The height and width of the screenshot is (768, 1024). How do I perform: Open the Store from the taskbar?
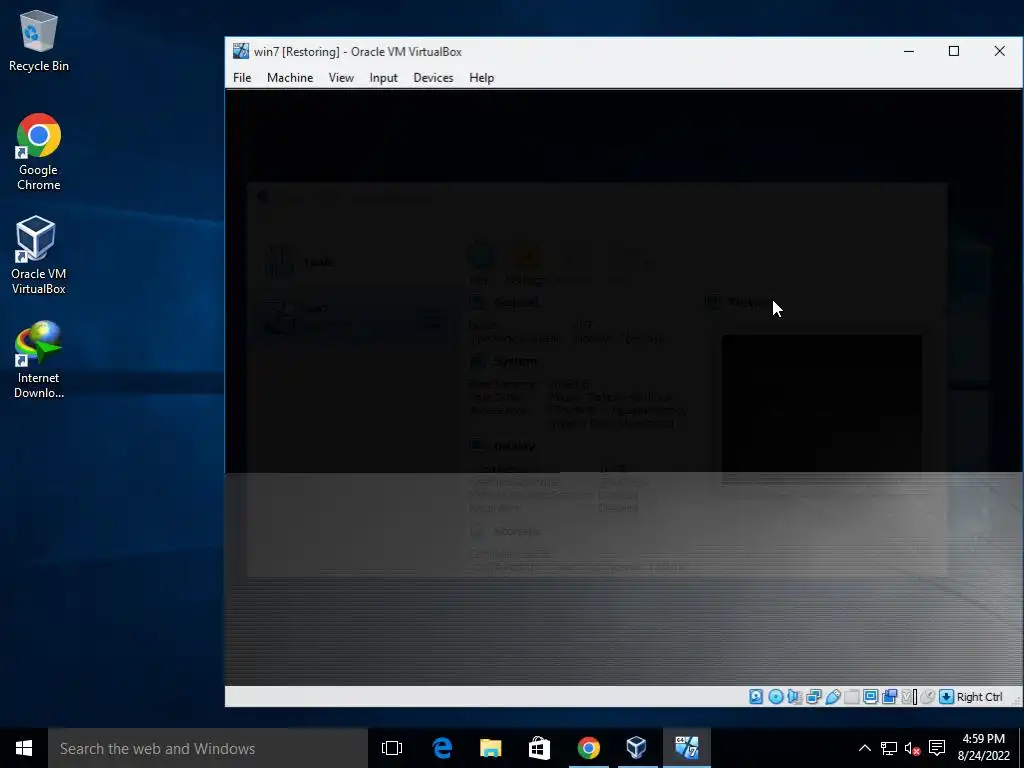tap(539, 748)
